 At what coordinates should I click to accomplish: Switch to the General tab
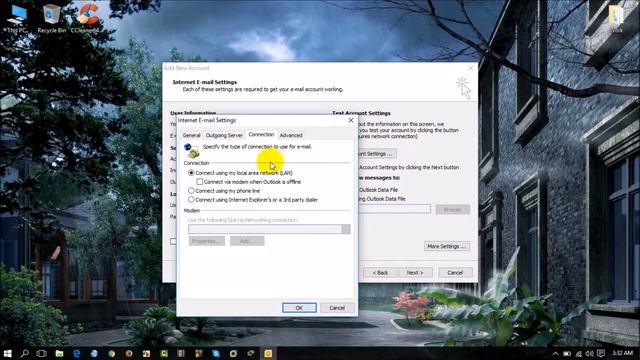coord(191,135)
